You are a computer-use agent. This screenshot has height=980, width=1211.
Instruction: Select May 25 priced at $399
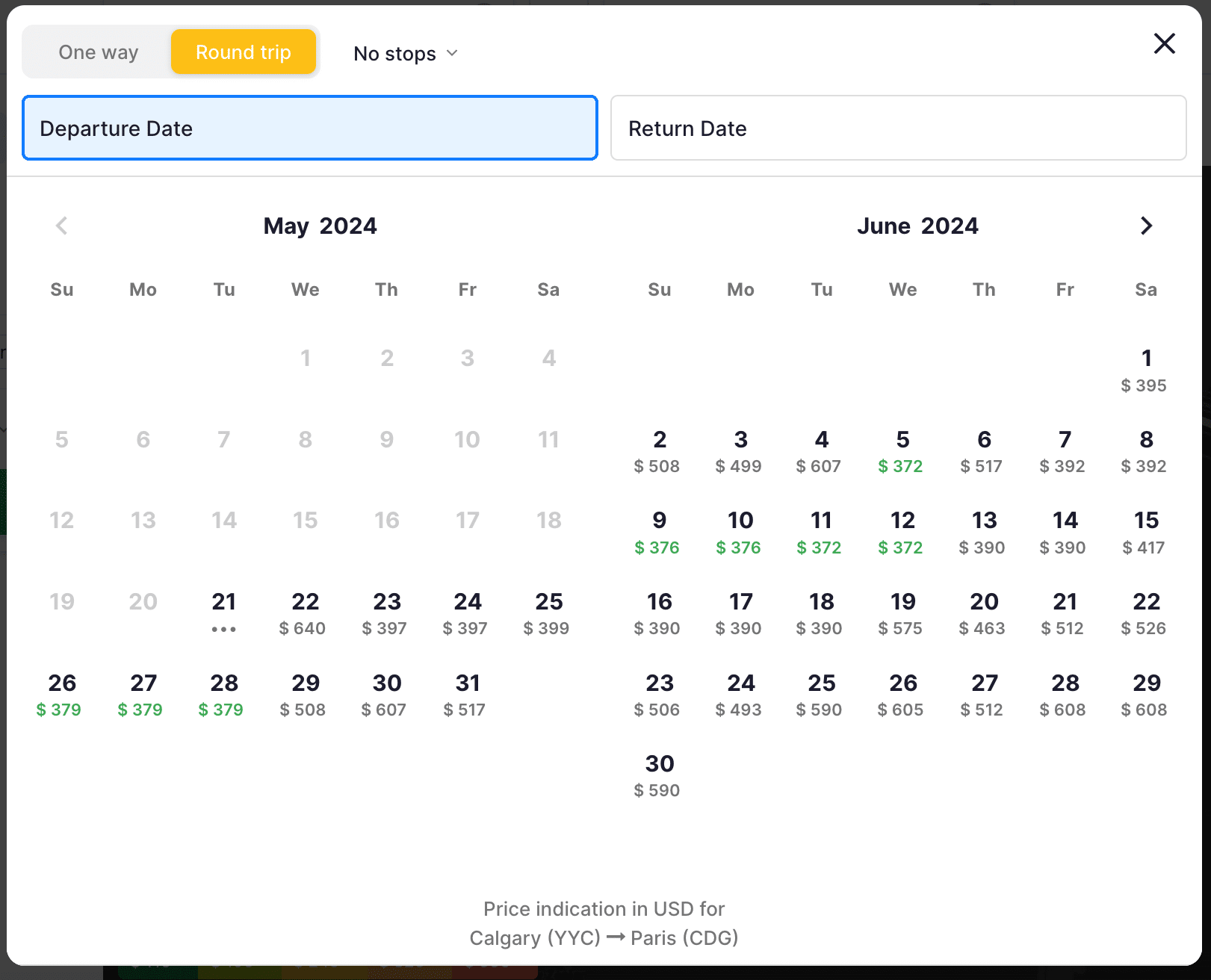(548, 612)
